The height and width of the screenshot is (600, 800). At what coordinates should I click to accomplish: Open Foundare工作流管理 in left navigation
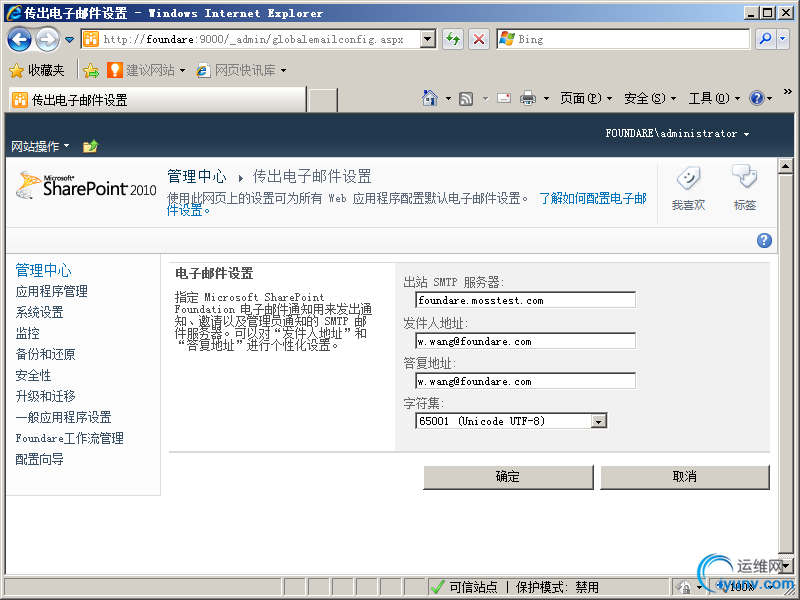(x=69, y=438)
